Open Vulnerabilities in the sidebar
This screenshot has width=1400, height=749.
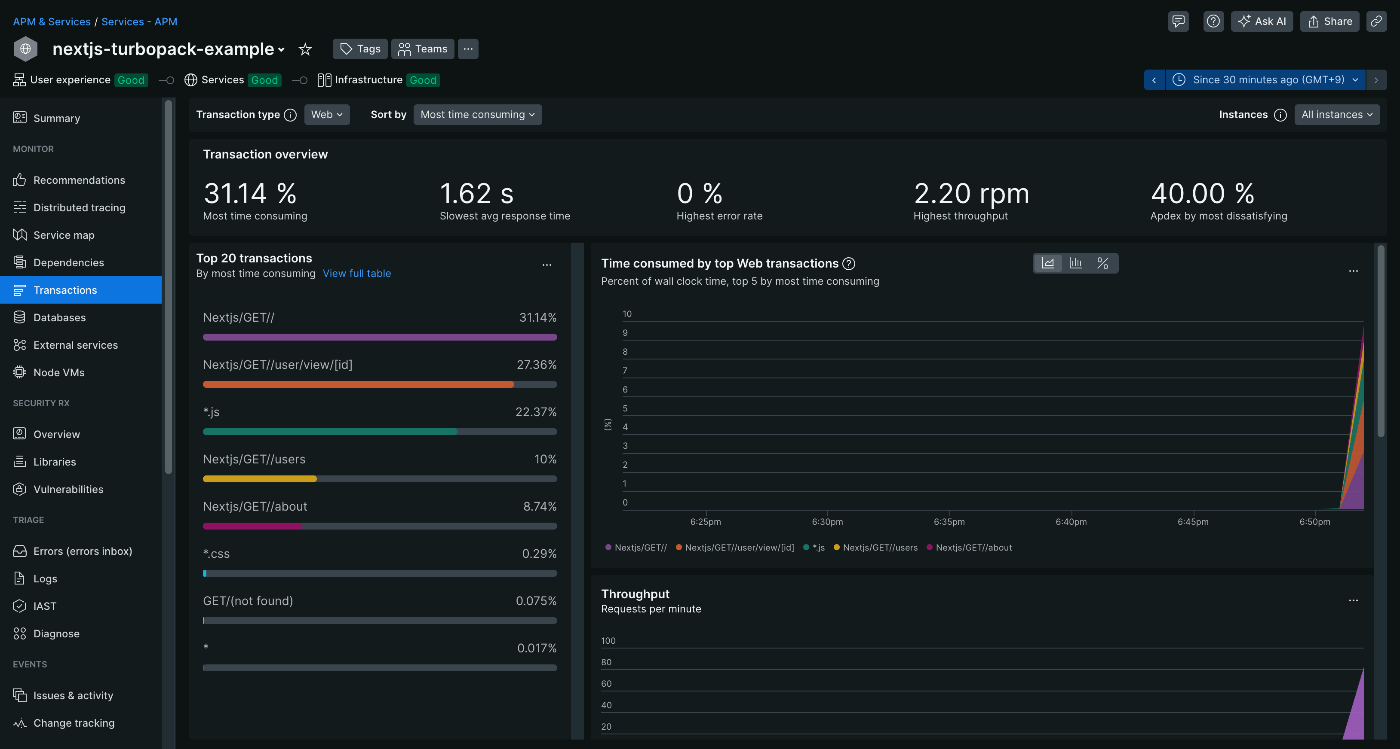point(81,489)
